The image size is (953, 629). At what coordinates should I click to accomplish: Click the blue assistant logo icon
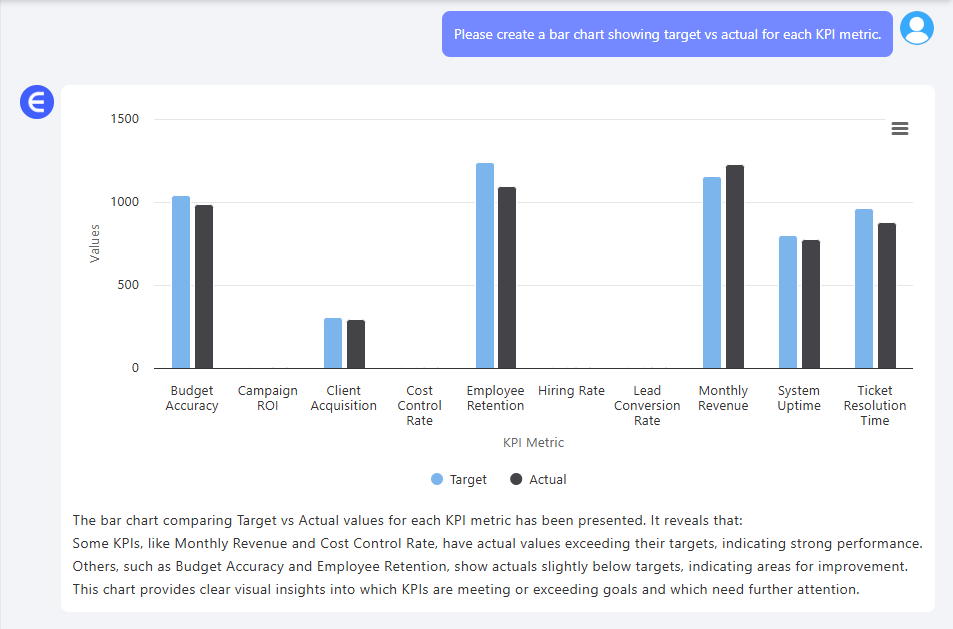[x=37, y=102]
